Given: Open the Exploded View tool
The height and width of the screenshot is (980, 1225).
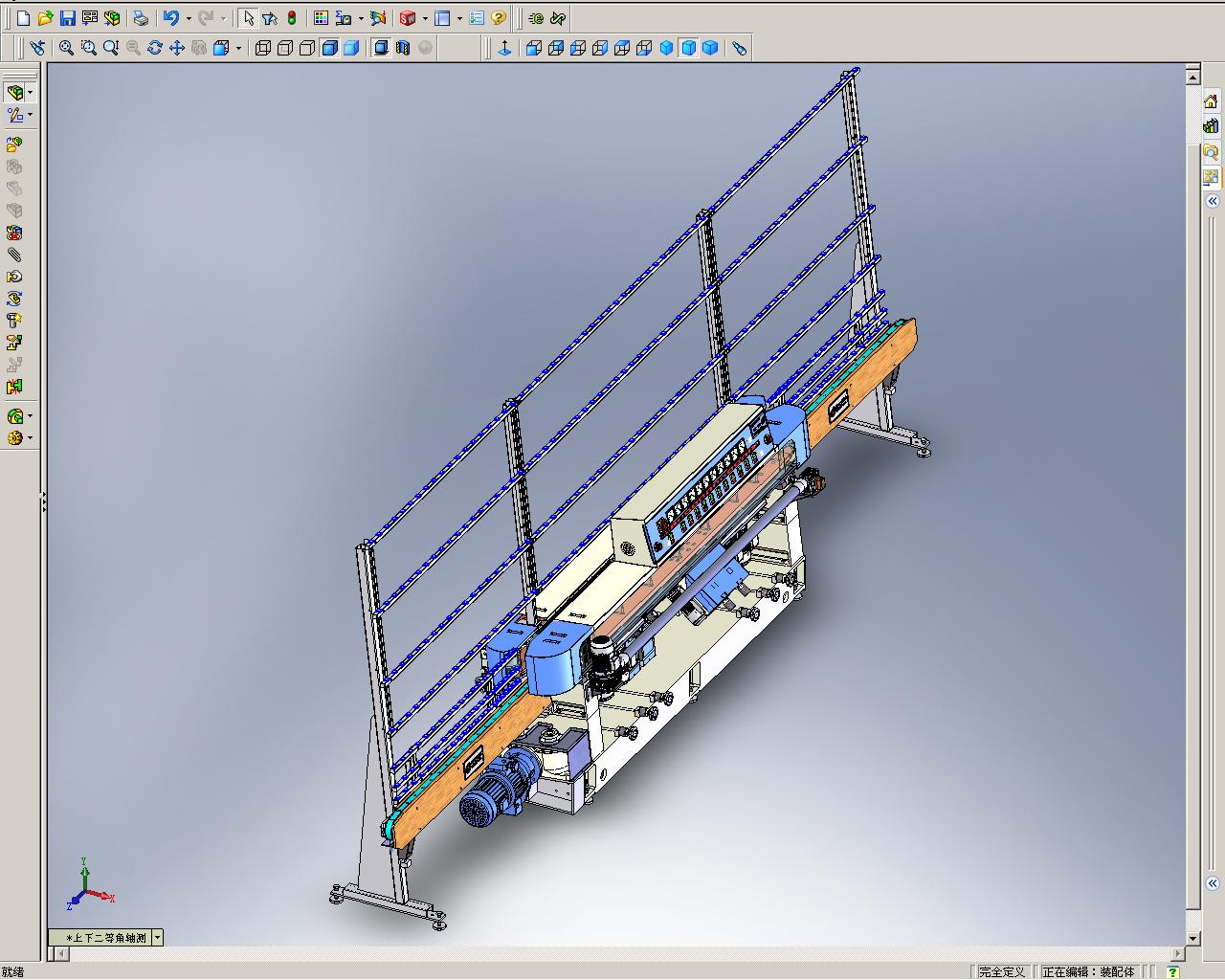Looking at the screenshot, I should point(14,343).
